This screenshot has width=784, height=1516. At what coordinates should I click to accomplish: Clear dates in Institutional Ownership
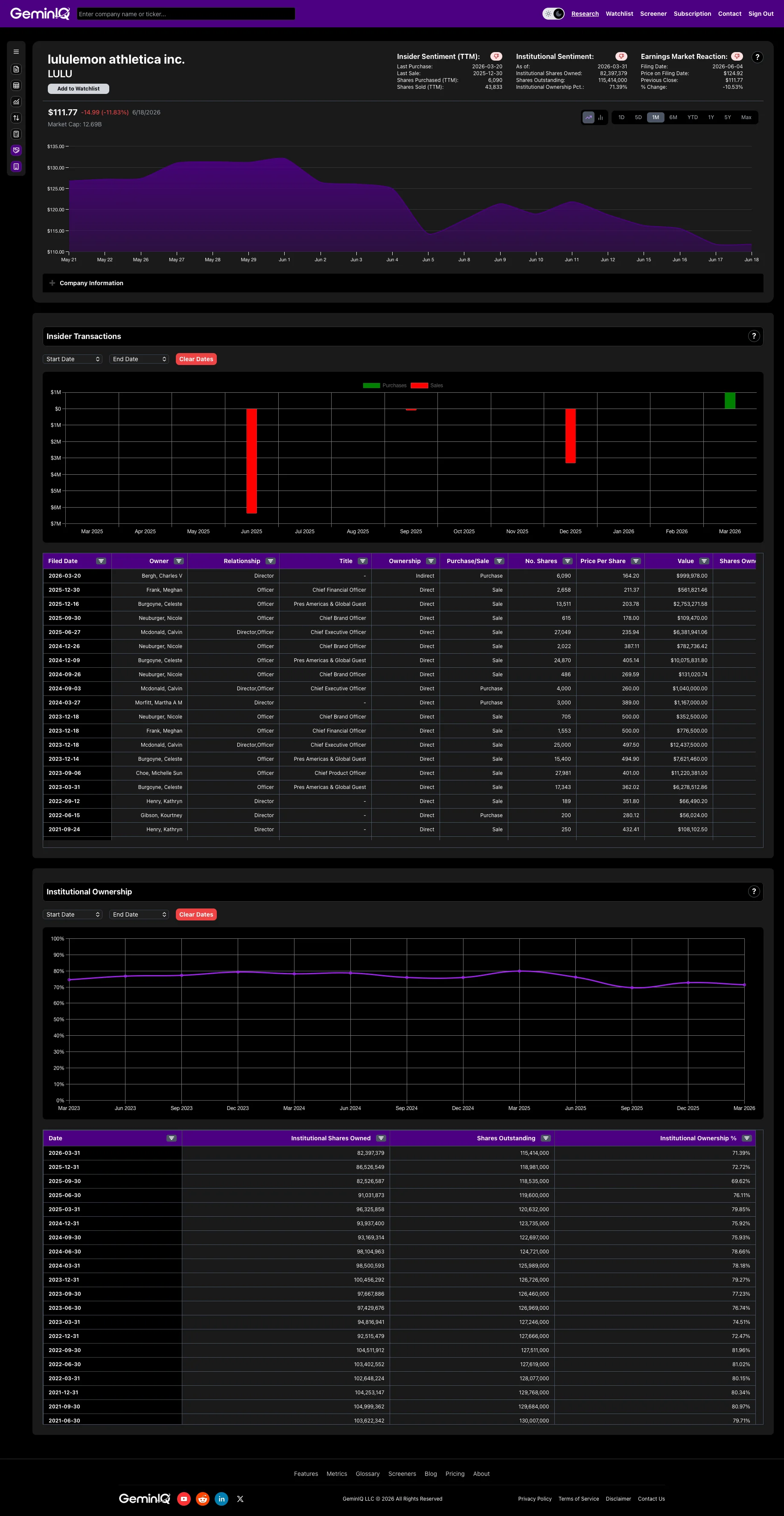coord(196,914)
